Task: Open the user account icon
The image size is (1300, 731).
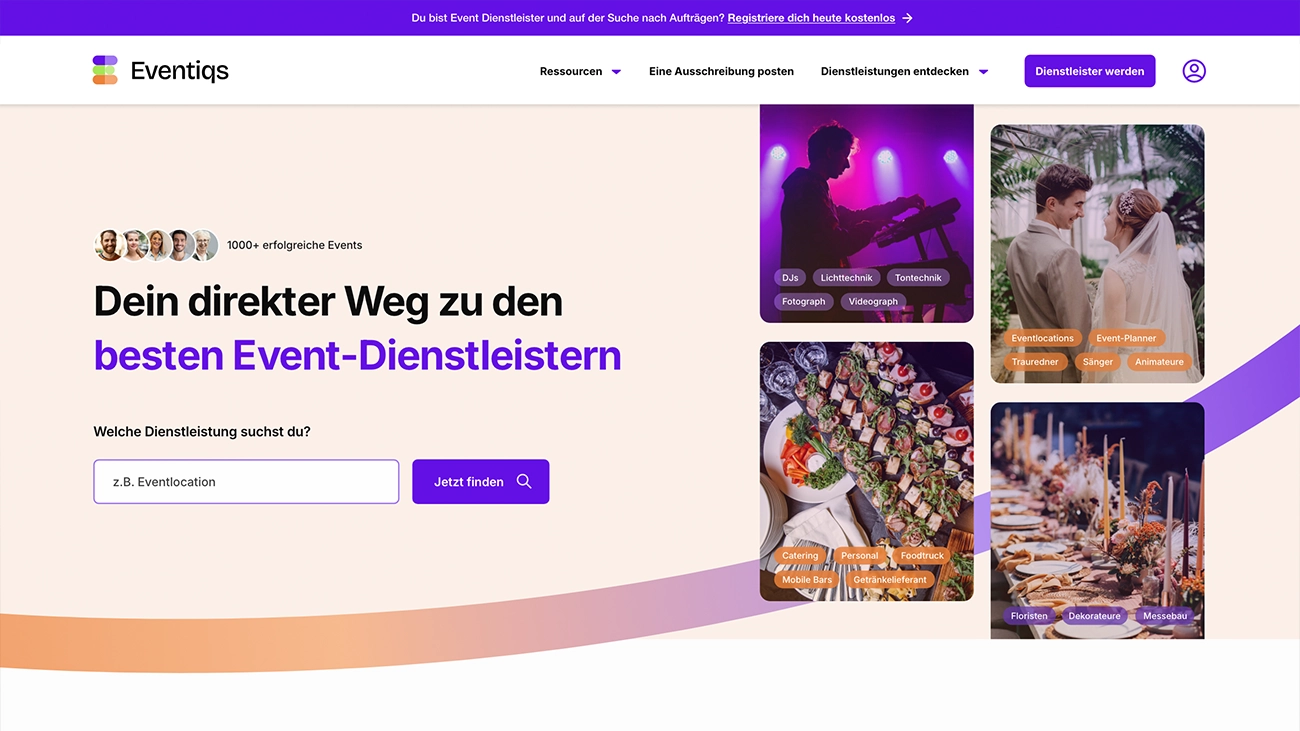Action: [x=1194, y=70]
